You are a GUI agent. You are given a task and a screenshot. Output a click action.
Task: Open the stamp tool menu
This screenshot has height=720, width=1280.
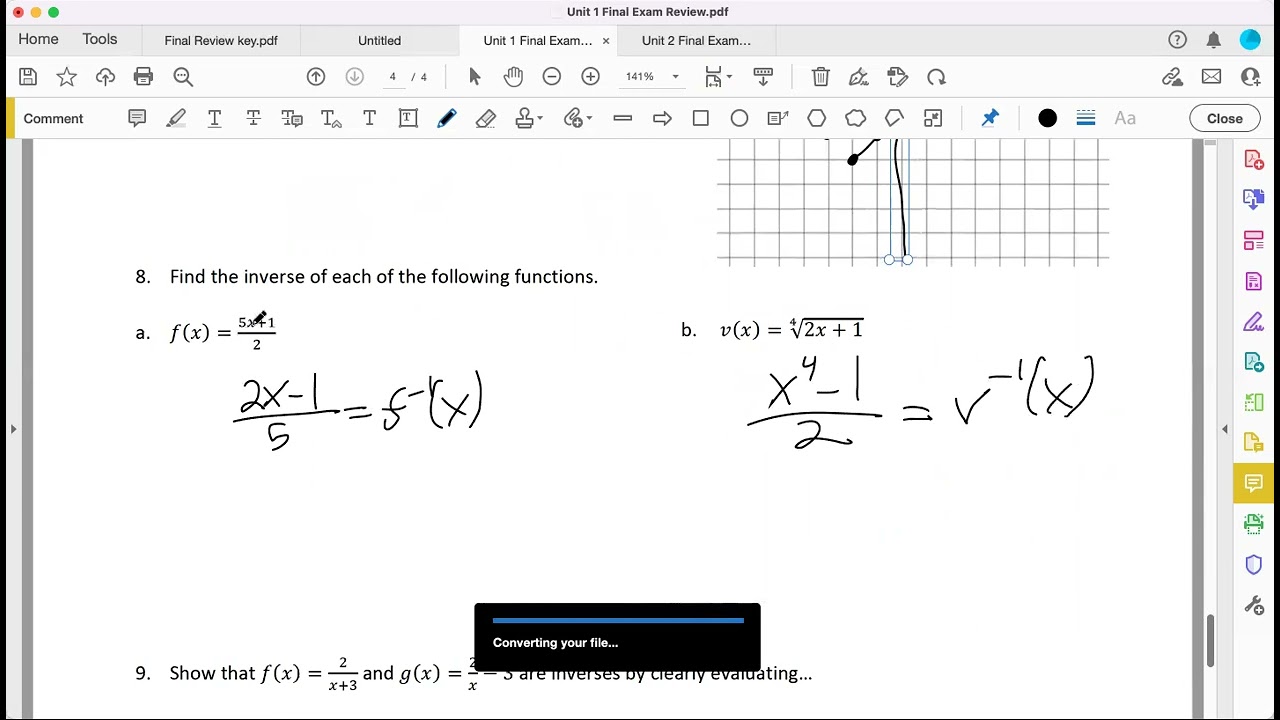(x=529, y=118)
